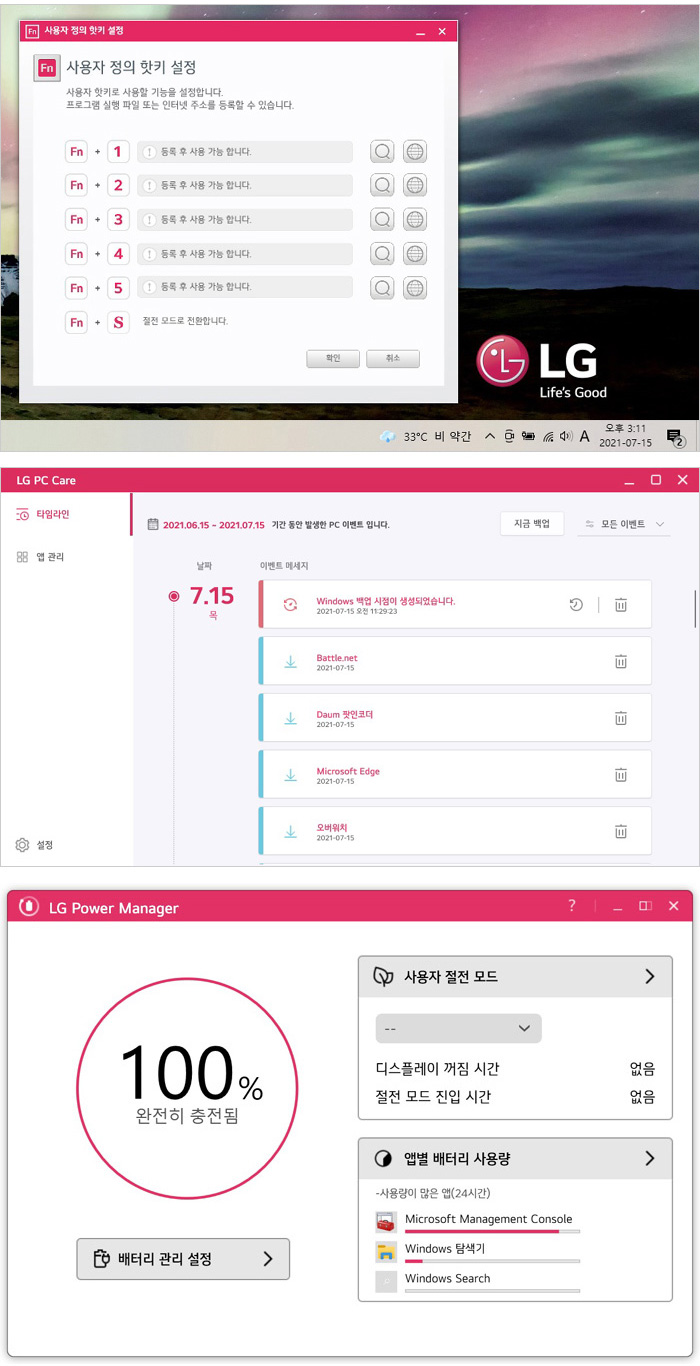The height and width of the screenshot is (1366, 700).
Task: Click the Fn+2 hotkey registration field
Action: pos(245,186)
